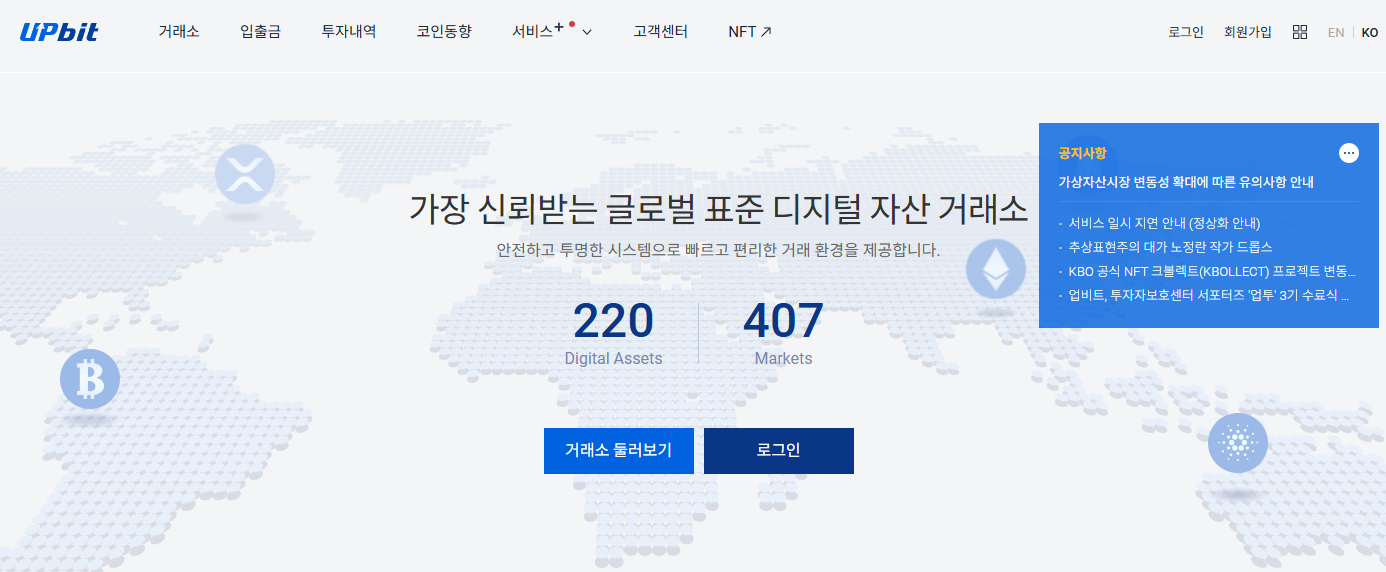Click the floating Bitcoin coin icon

(90, 380)
